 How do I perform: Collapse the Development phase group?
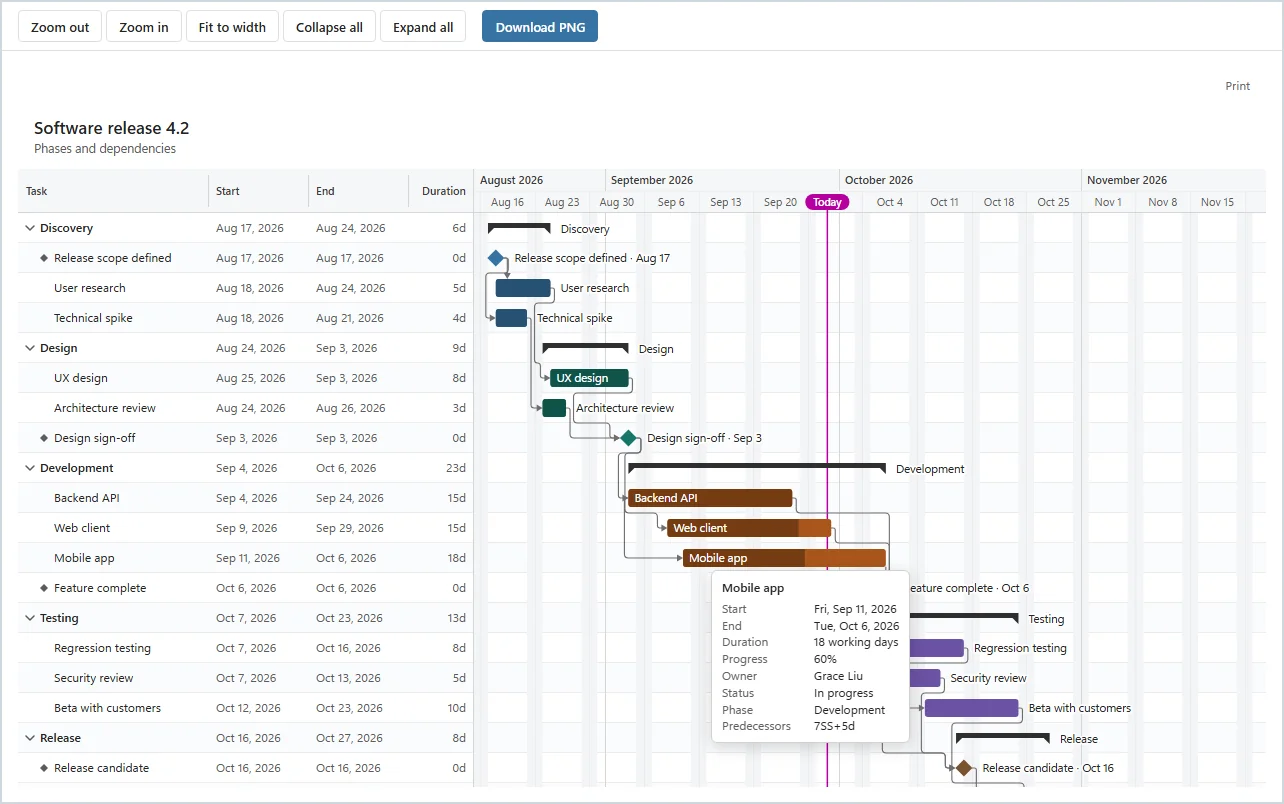click(30, 468)
